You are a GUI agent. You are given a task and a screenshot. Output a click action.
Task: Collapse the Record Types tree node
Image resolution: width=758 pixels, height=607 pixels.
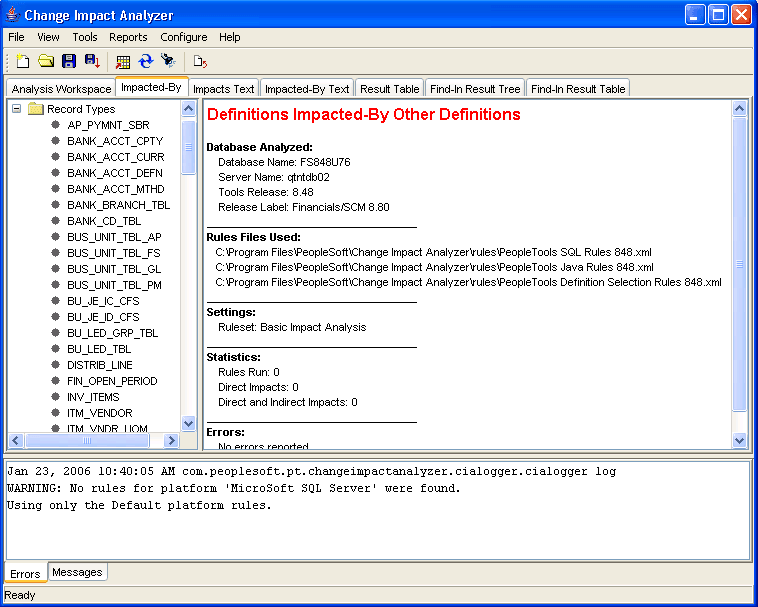[x=17, y=109]
